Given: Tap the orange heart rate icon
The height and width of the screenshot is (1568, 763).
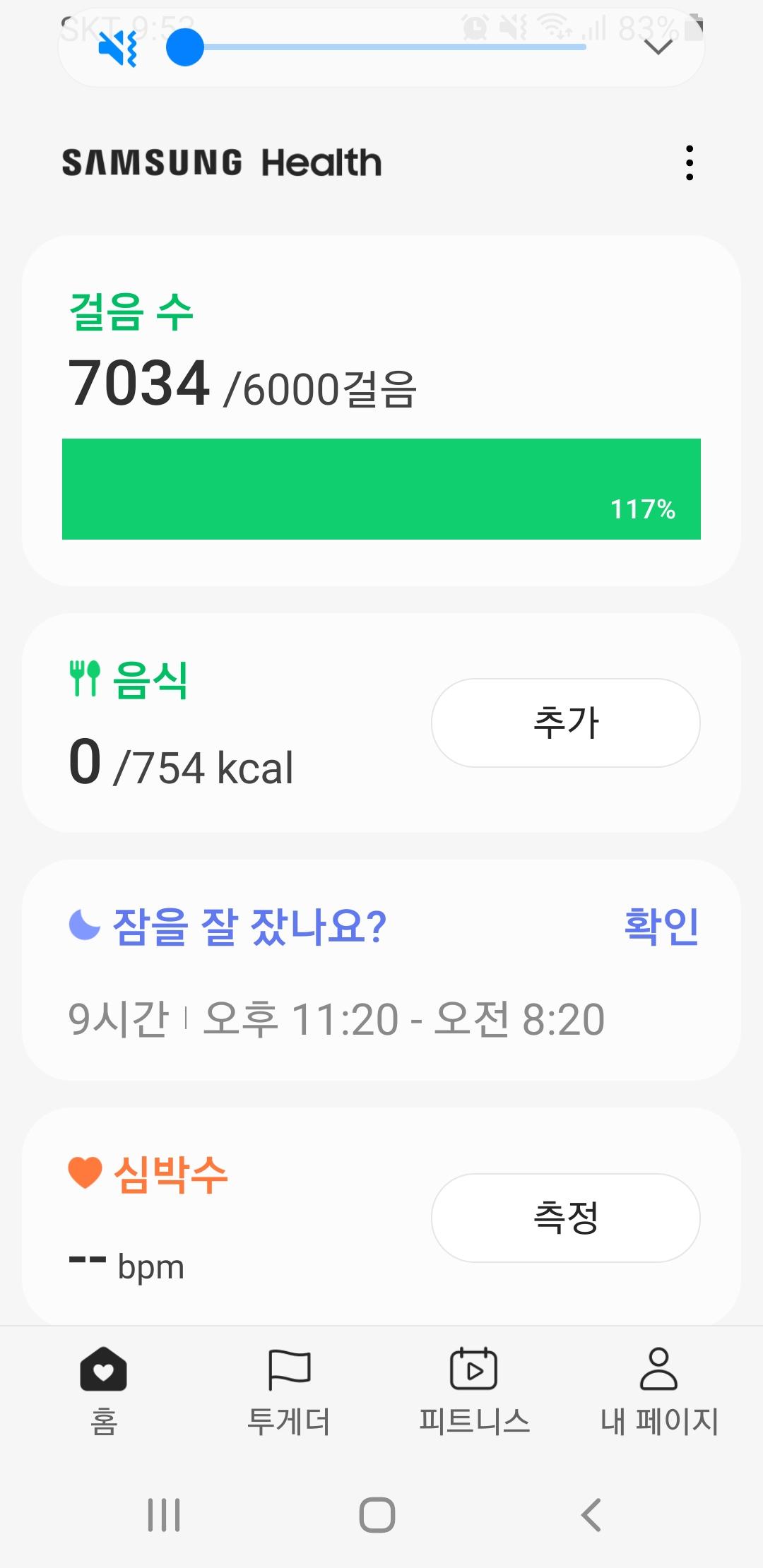Looking at the screenshot, I should 85,1173.
